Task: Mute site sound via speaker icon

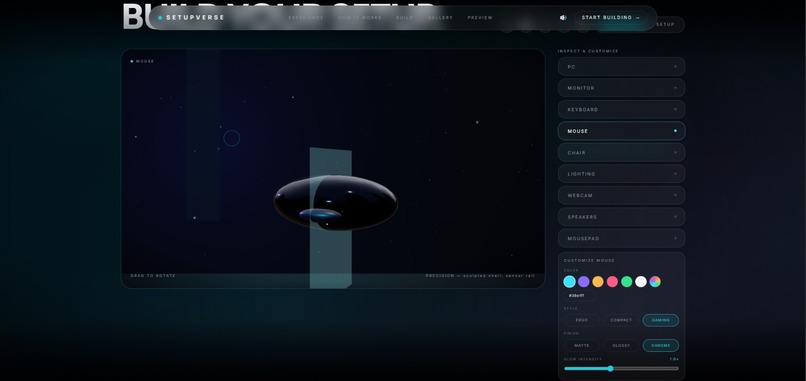Action: (563, 17)
